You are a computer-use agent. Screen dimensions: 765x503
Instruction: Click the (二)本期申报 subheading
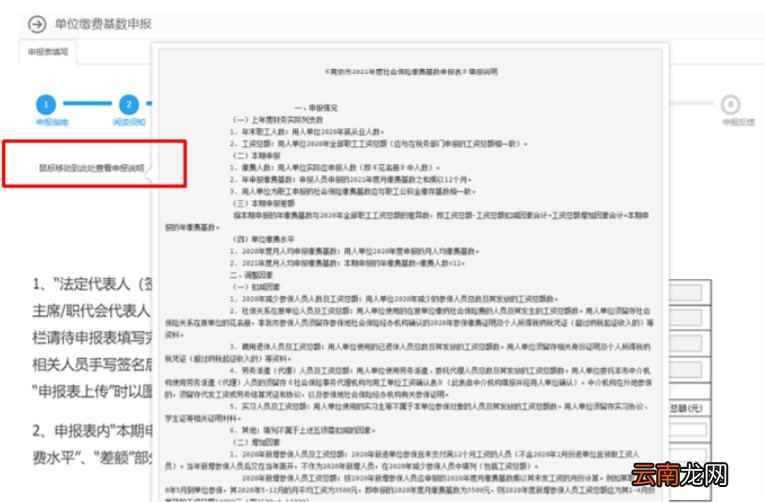(257, 156)
